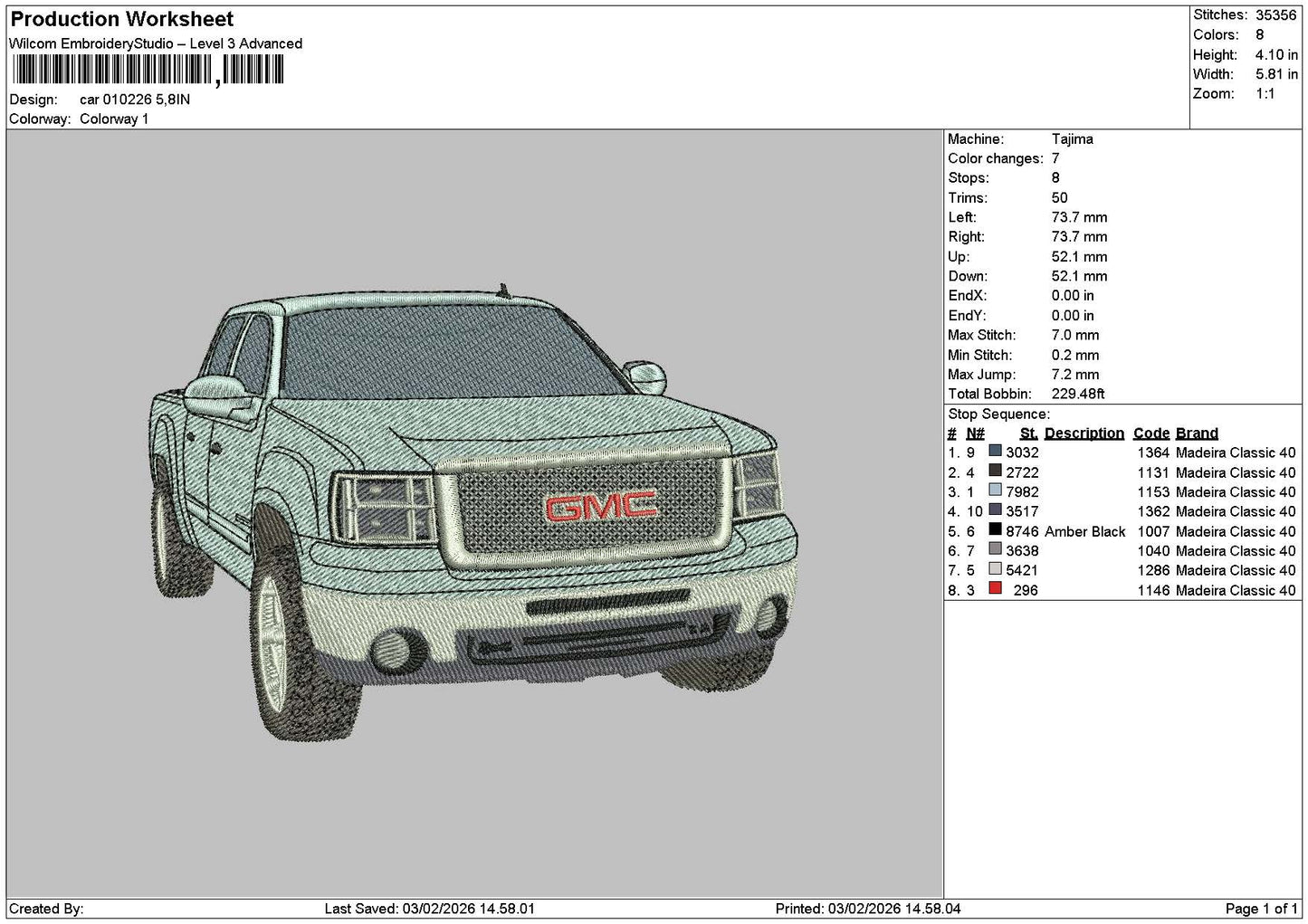Viewport: 1308px width, 924px height.
Task: Click 'Printed: 03/02/2026 14.58.04' footer text
Action: (x=868, y=909)
